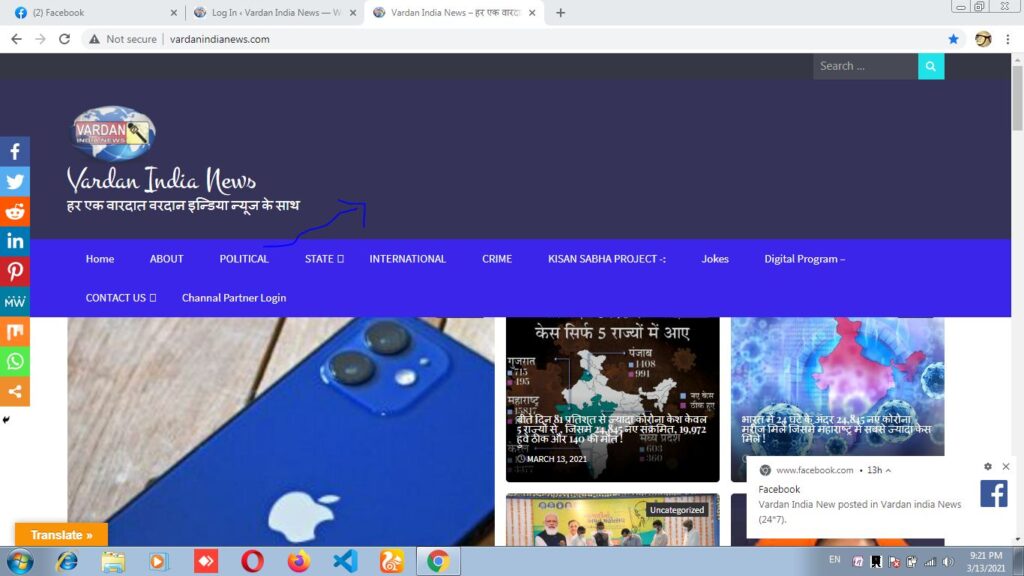
Task: Switch to the Log In Vardan India News tab
Action: [274, 12]
